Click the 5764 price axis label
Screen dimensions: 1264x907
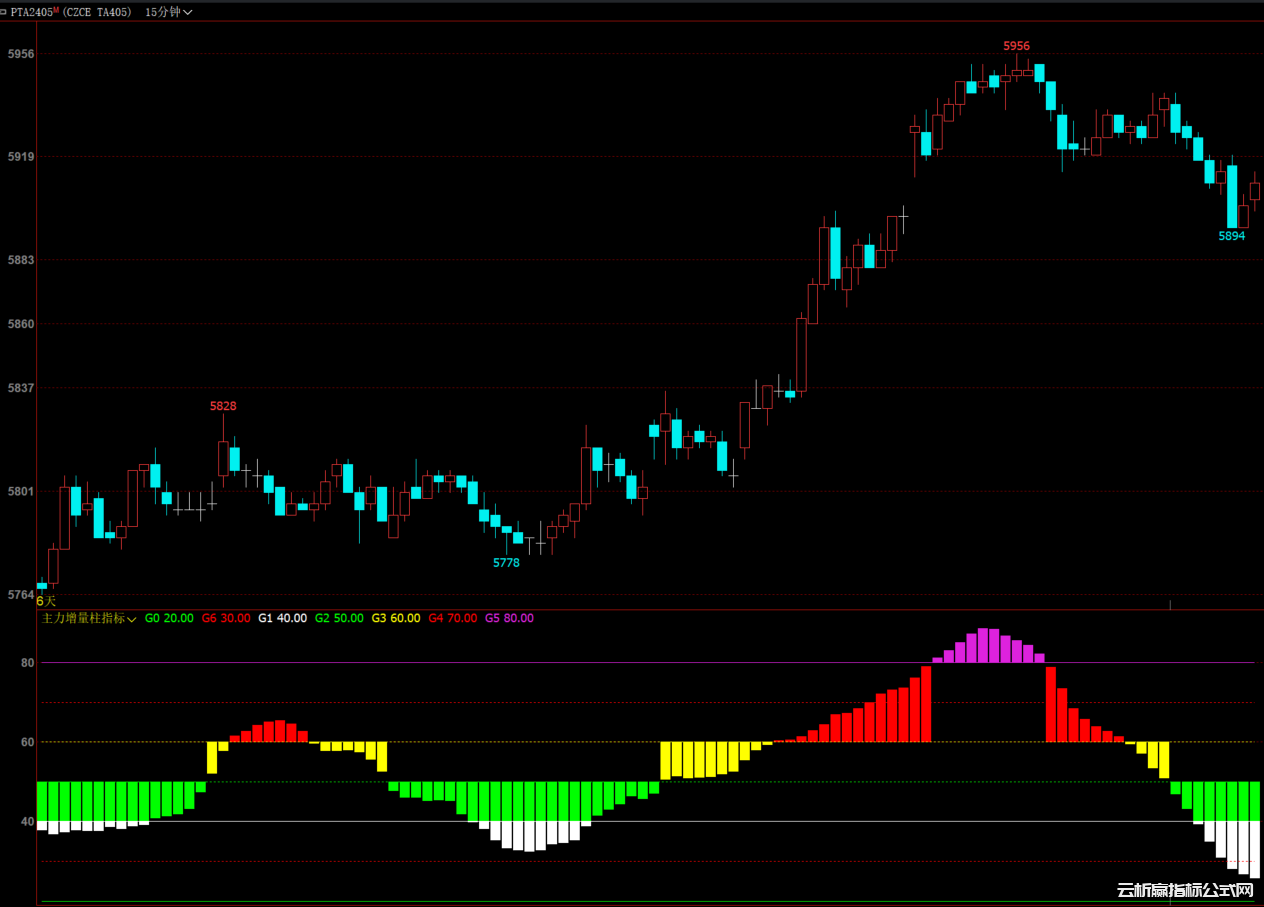pyautogui.click(x=20, y=595)
